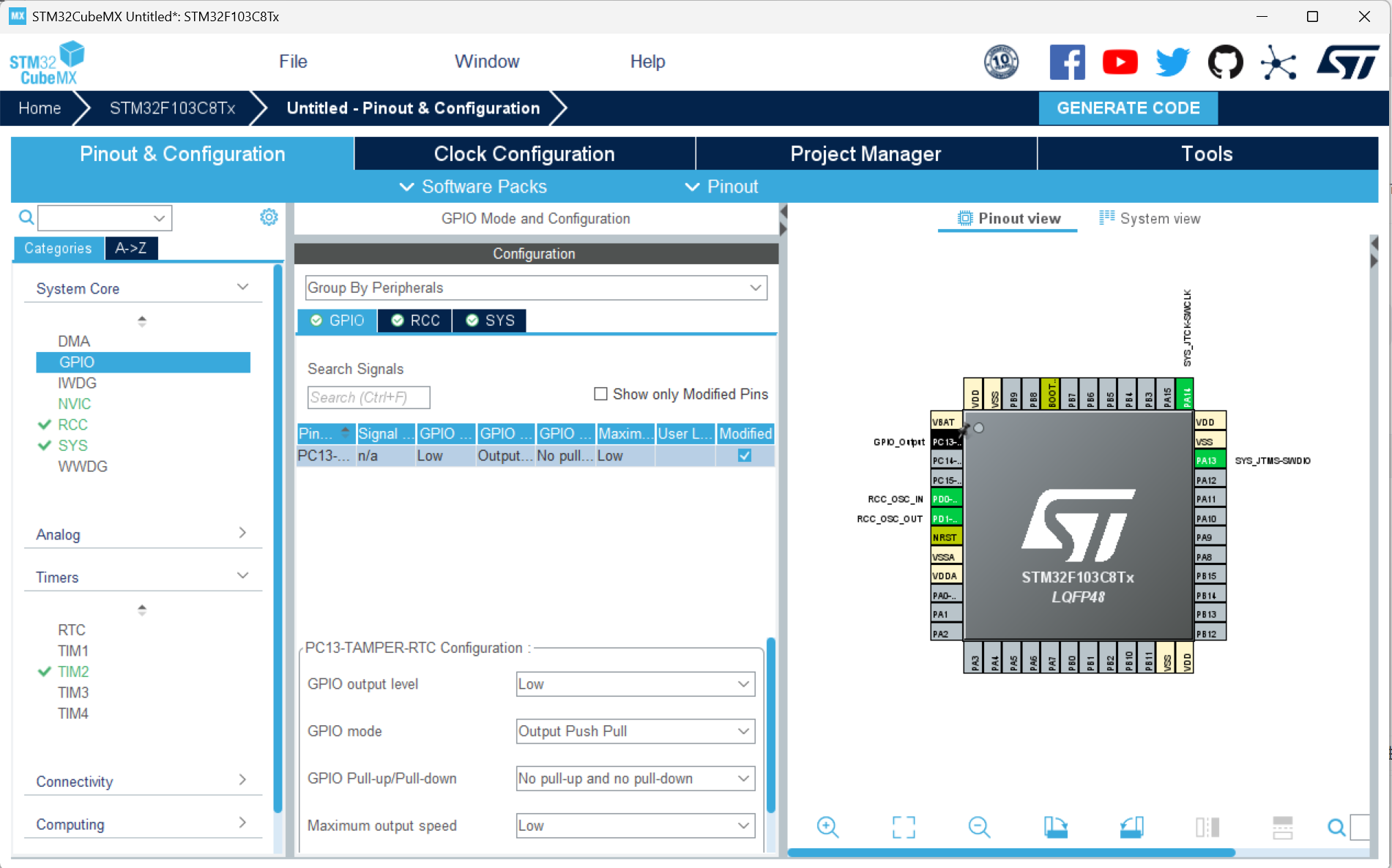1392x868 pixels.
Task: Select the PC13 pin on the chip
Action: click(x=946, y=441)
